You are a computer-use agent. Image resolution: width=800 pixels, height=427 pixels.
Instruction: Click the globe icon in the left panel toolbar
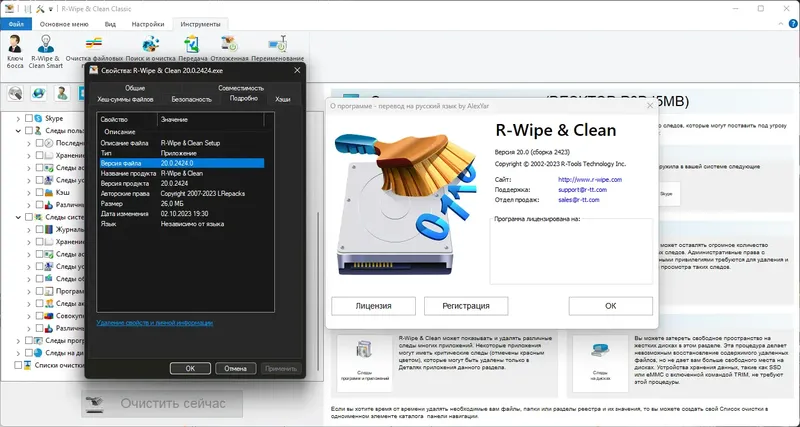tap(39, 93)
